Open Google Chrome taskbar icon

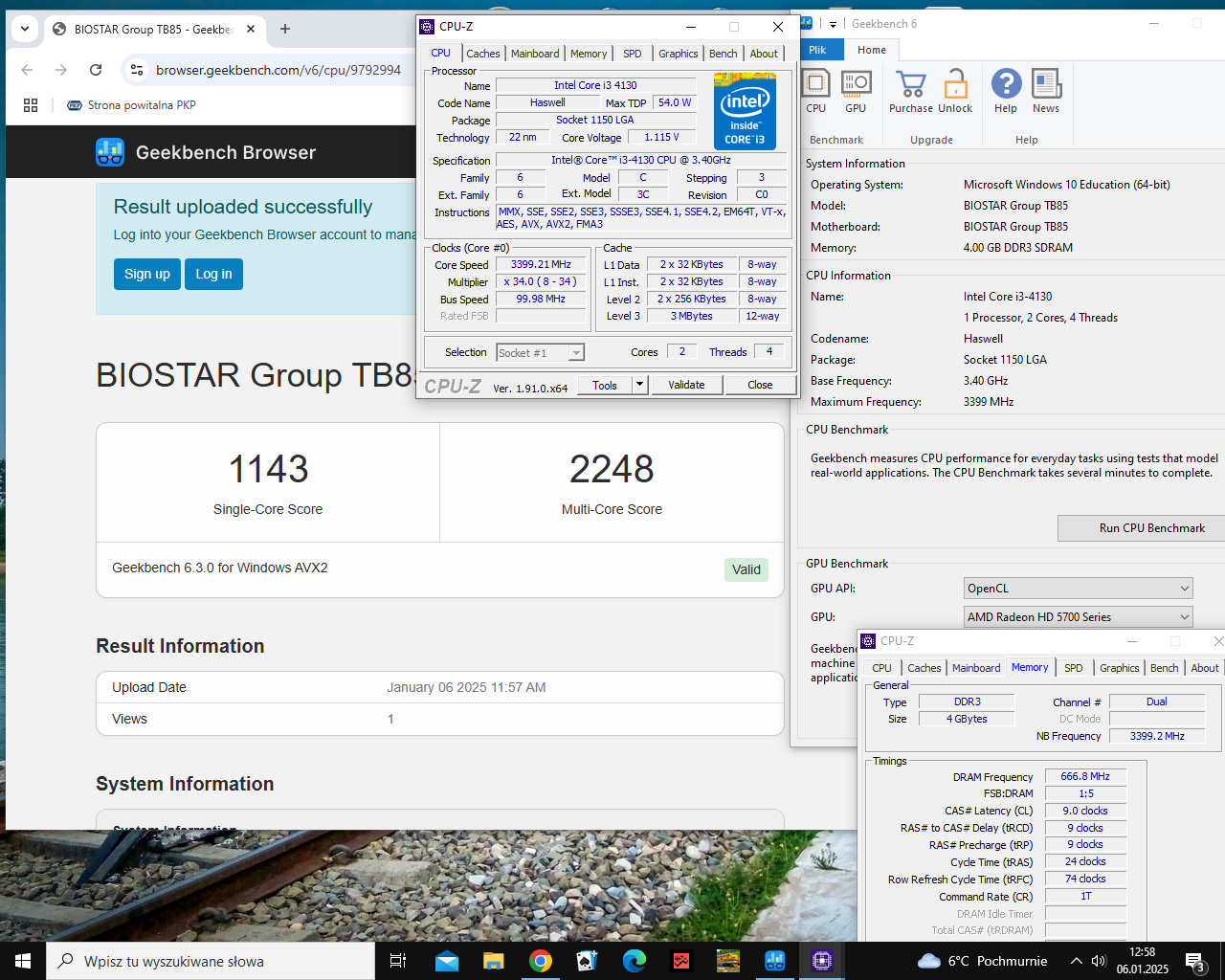tap(541, 961)
